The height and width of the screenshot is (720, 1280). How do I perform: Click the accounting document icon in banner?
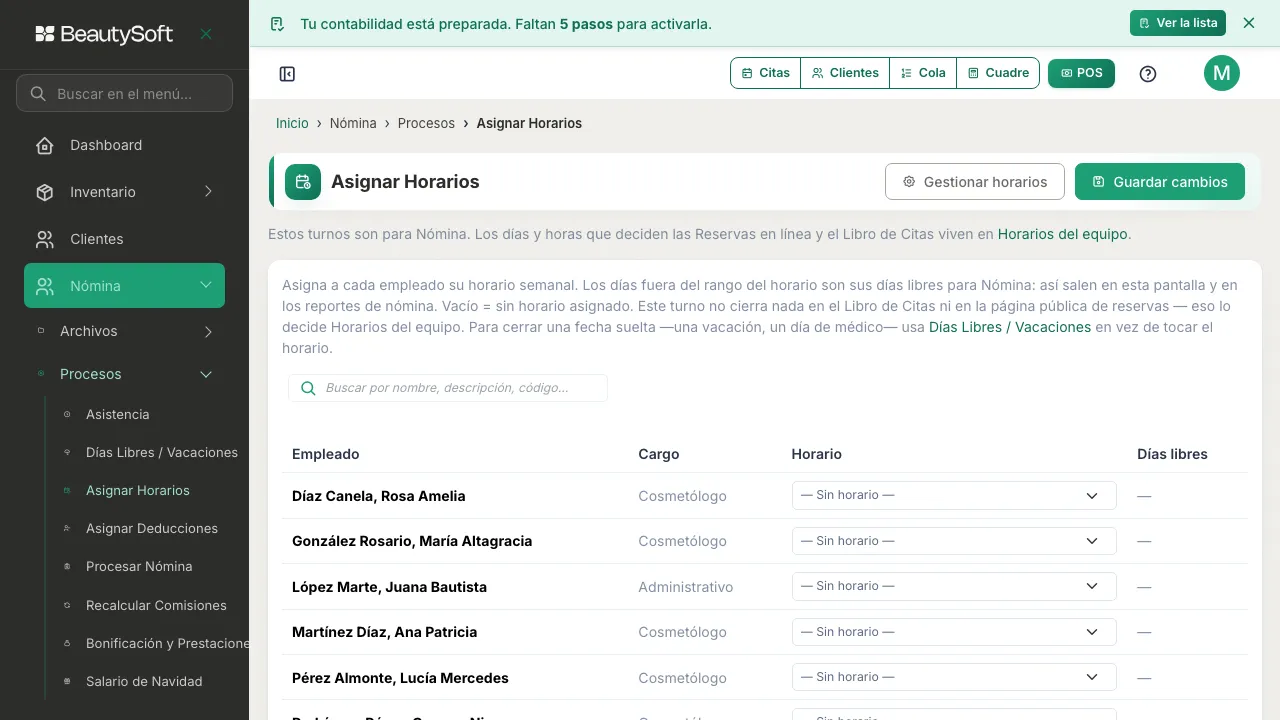click(278, 23)
